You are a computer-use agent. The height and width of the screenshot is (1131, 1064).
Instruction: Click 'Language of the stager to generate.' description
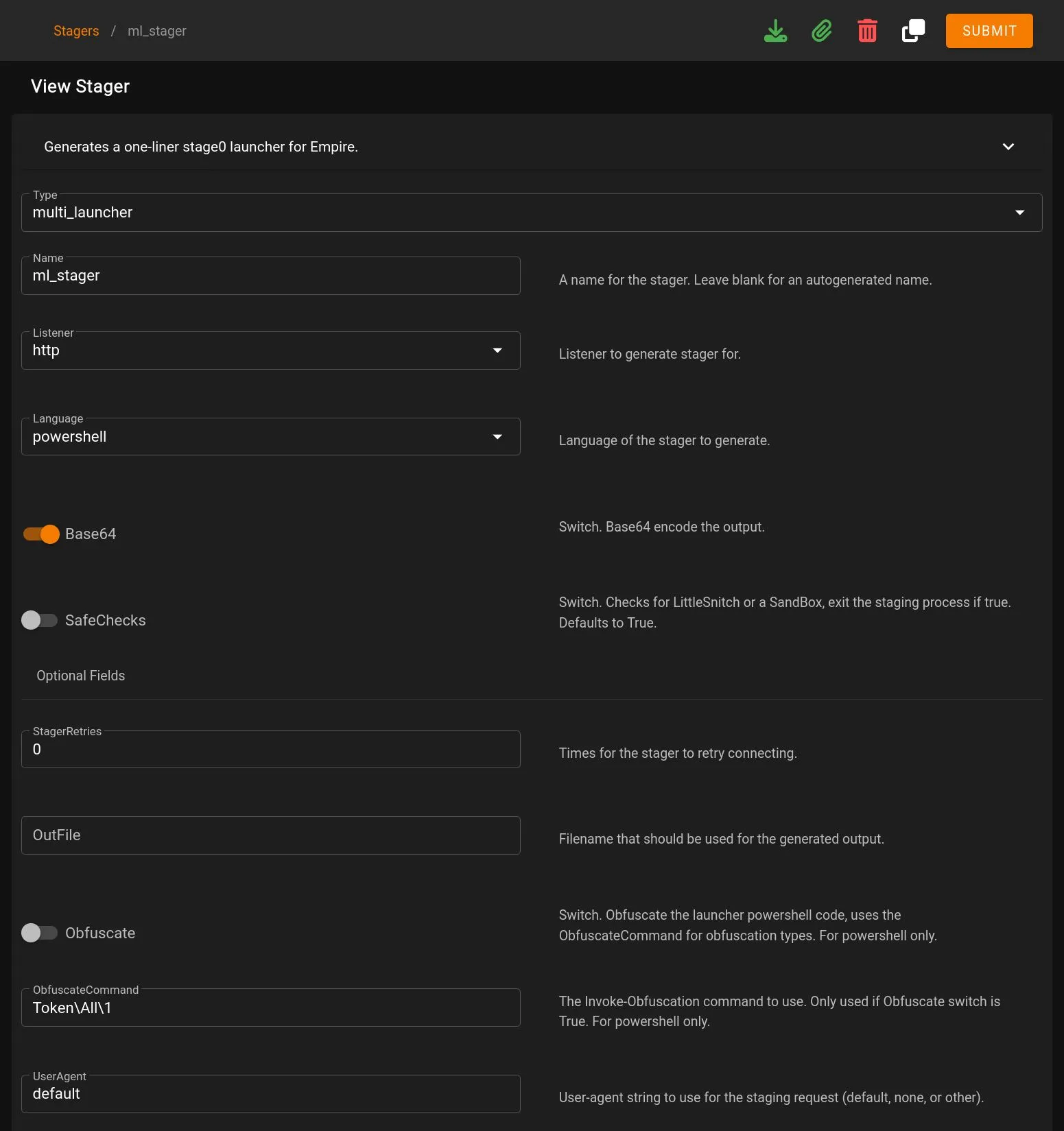664,440
